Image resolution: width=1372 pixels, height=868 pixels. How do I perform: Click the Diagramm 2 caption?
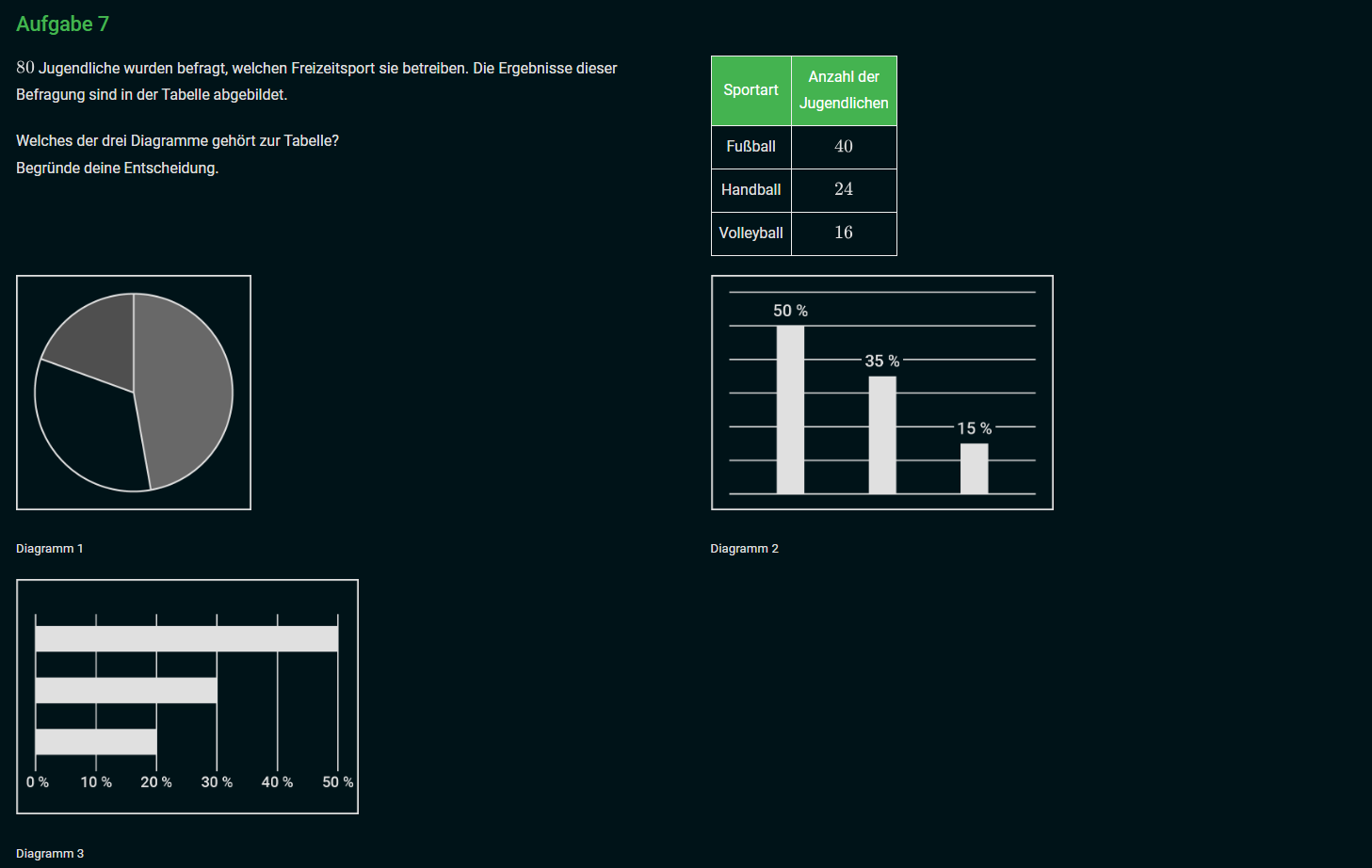click(744, 549)
